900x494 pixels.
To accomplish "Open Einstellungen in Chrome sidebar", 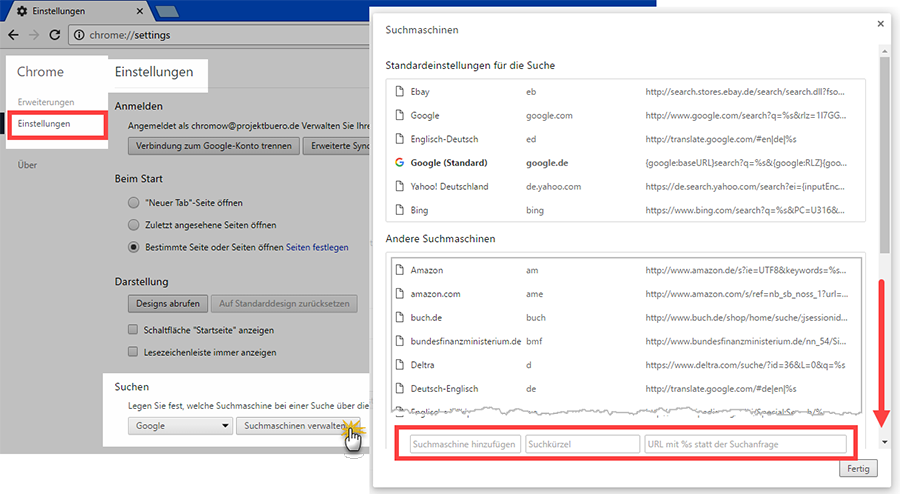I will tap(44, 123).
